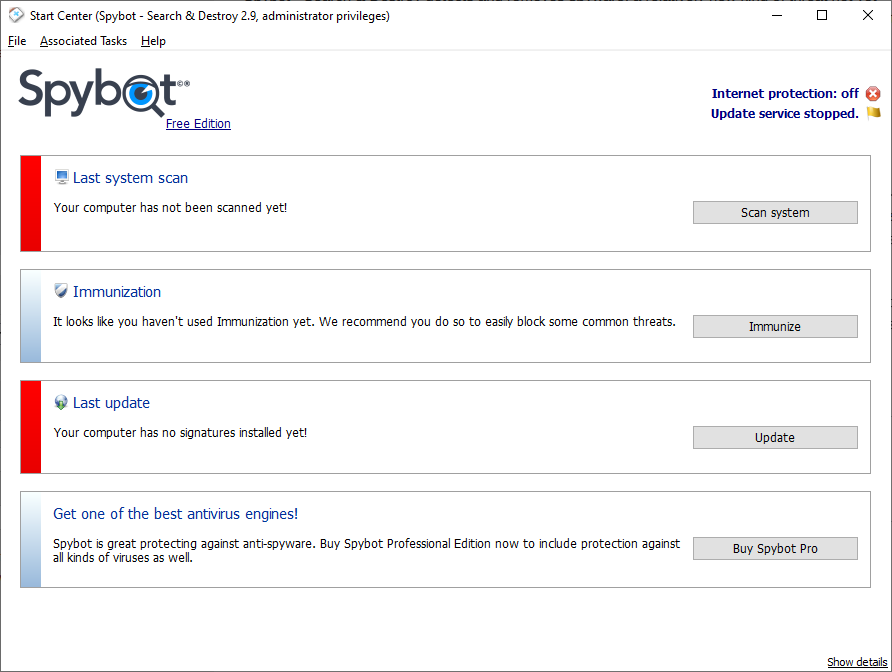Start a scan with Scan system button
The image size is (892, 672).
775,212
